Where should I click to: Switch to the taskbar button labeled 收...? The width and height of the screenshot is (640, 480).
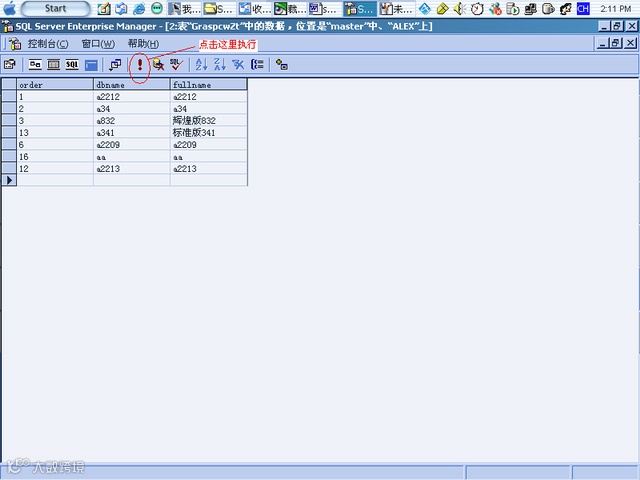(255, 8)
